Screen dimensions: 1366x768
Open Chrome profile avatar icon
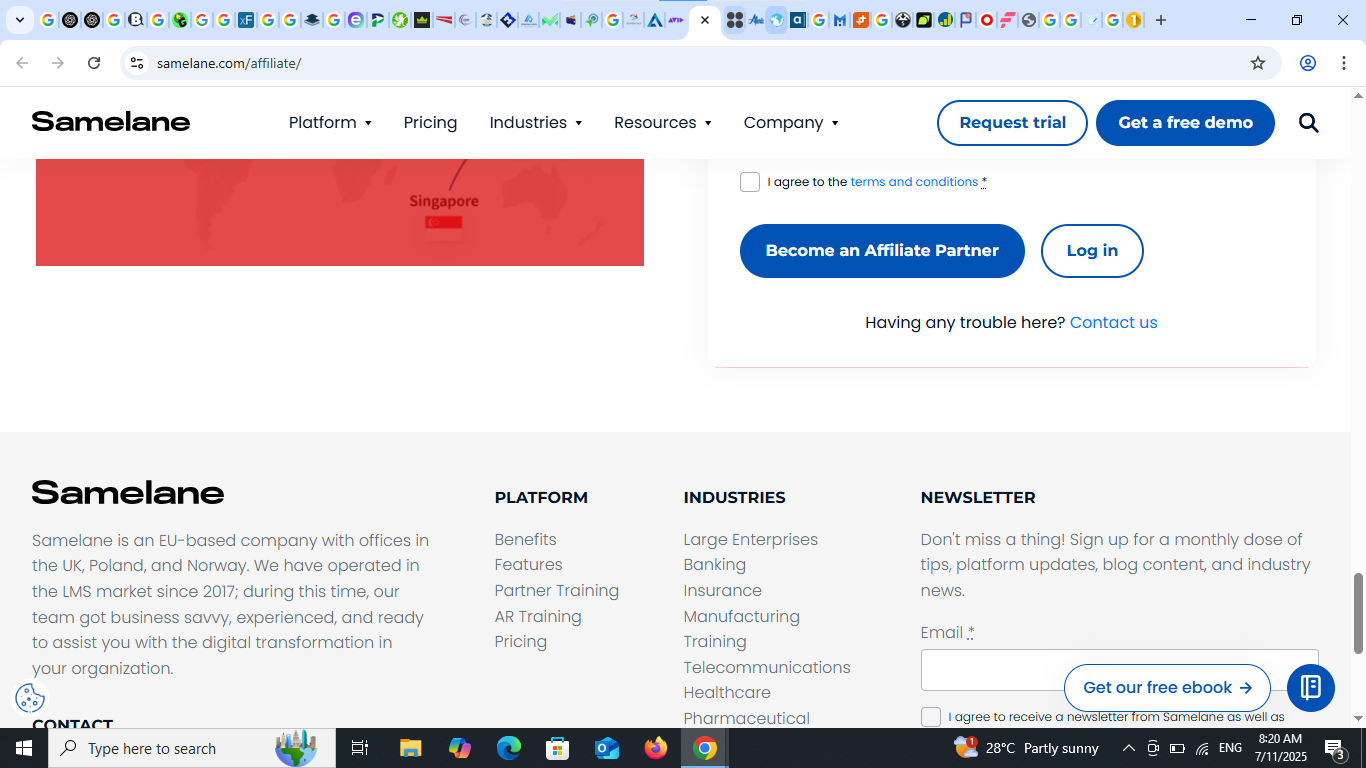coord(1308,63)
